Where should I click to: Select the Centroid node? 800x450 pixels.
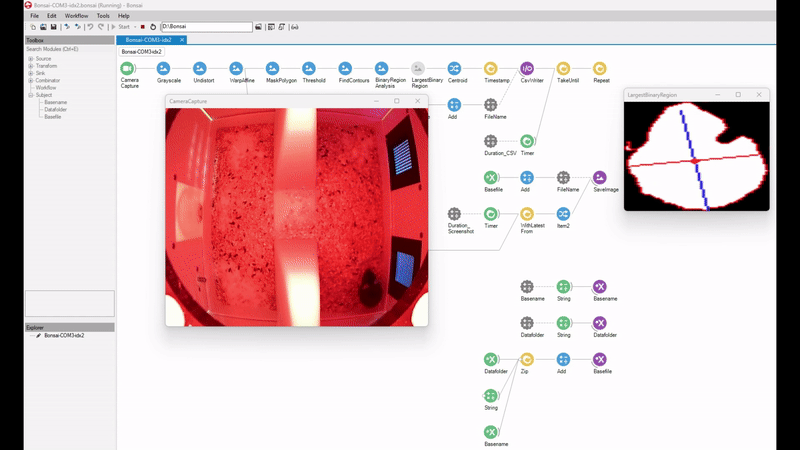pyautogui.click(x=454, y=68)
